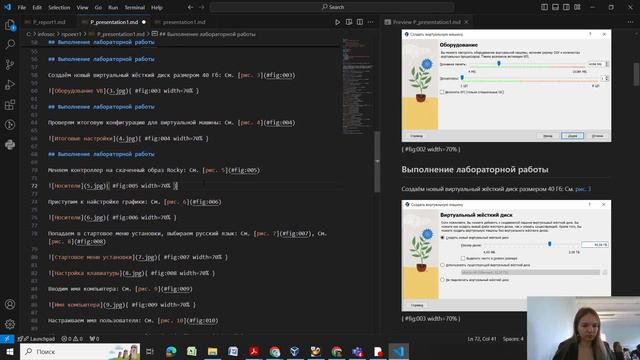Viewport: 640px width, 360px height.
Task: Open the Source Control view
Action: coord(10,64)
